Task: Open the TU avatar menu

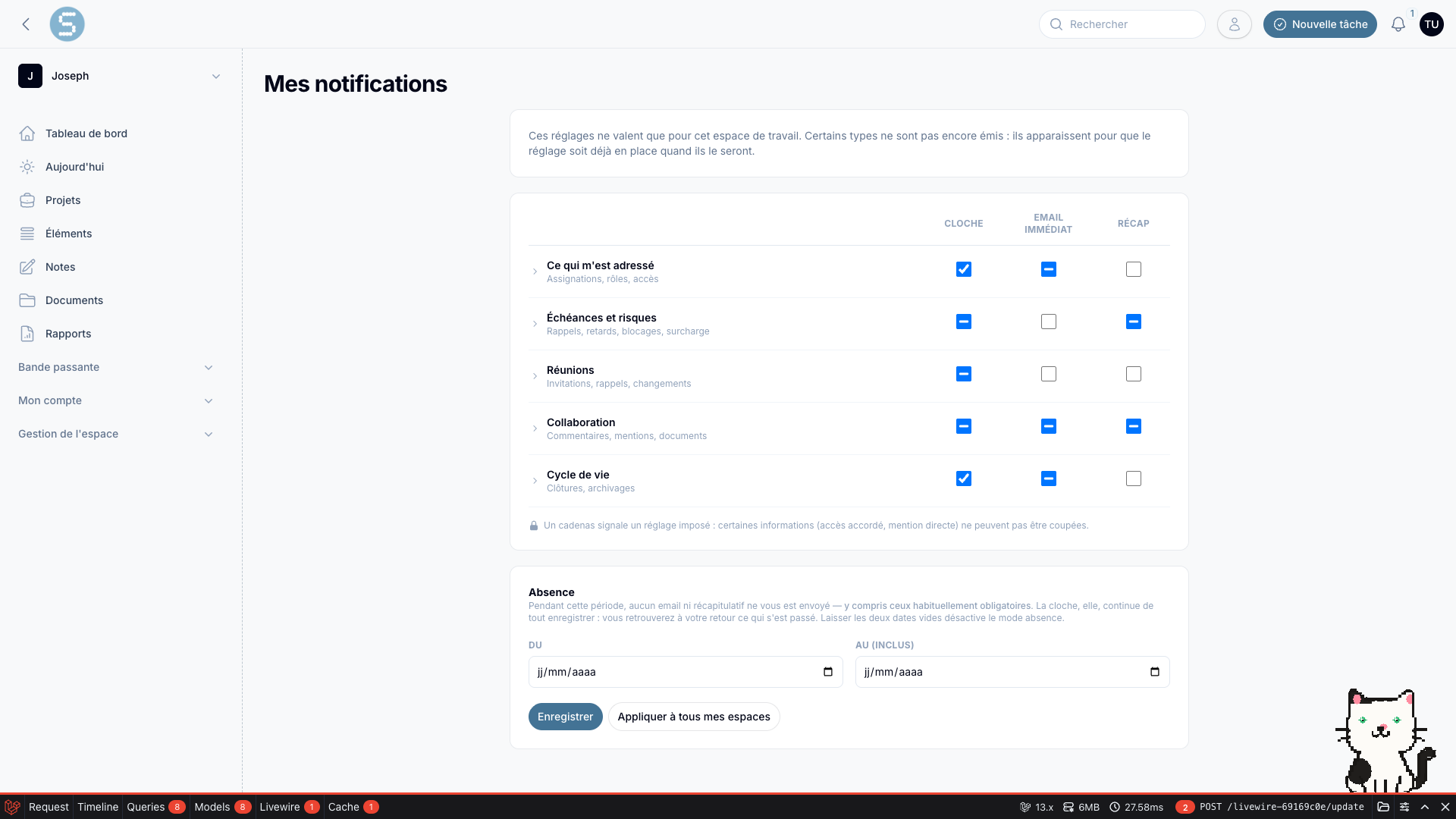Action: click(x=1431, y=24)
